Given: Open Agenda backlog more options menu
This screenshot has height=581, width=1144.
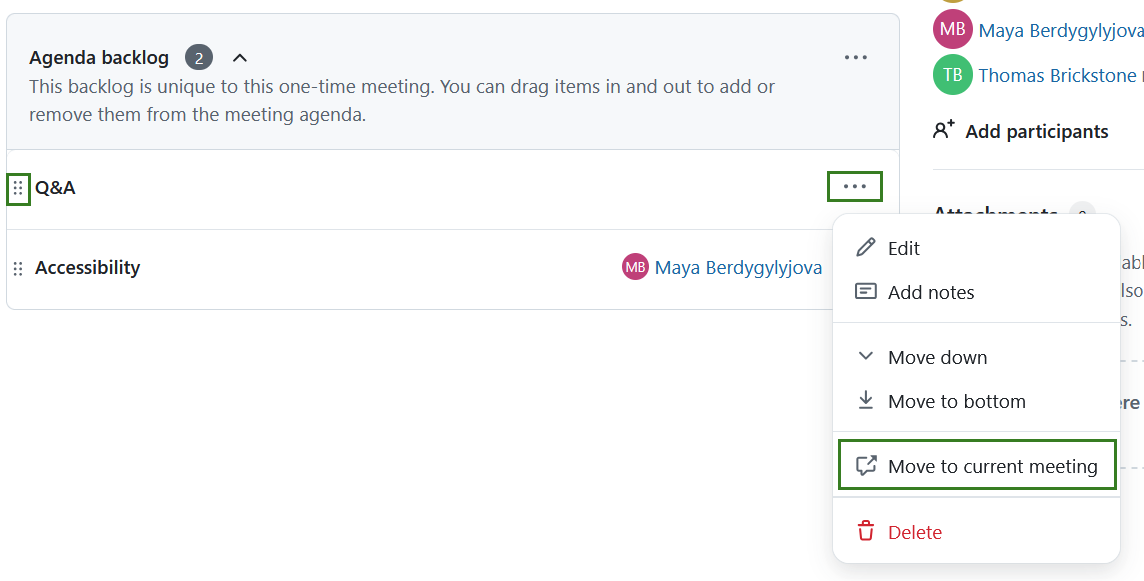Looking at the screenshot, I should coord(855,58).
